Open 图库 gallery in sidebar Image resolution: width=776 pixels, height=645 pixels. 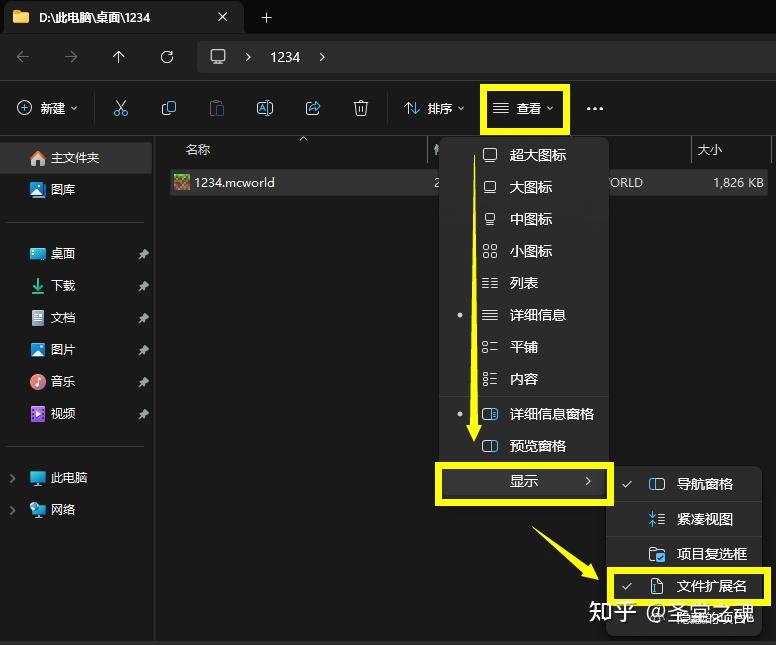coord(76,190)
